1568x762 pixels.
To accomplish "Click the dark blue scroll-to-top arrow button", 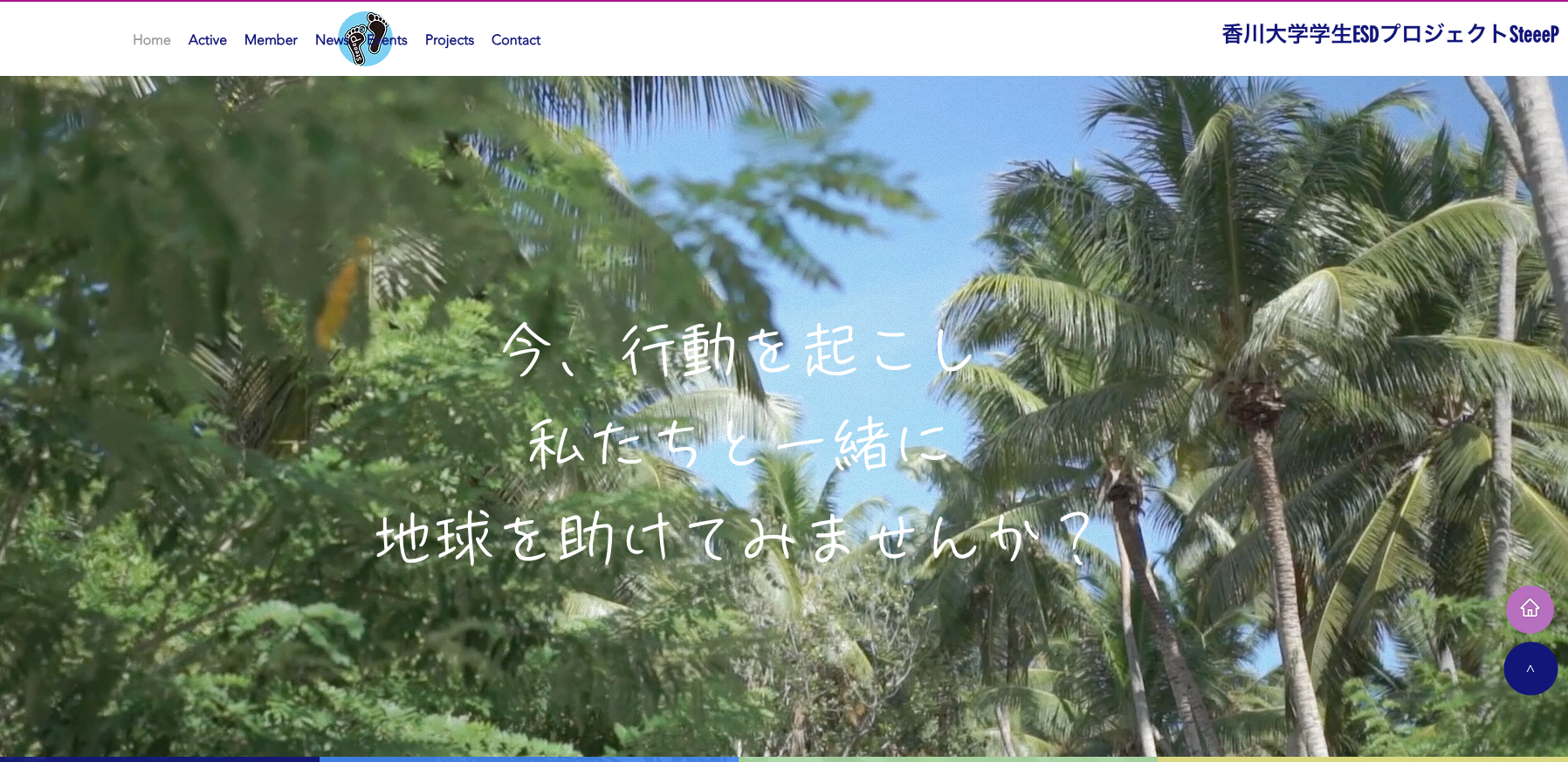I will 1530,669.
